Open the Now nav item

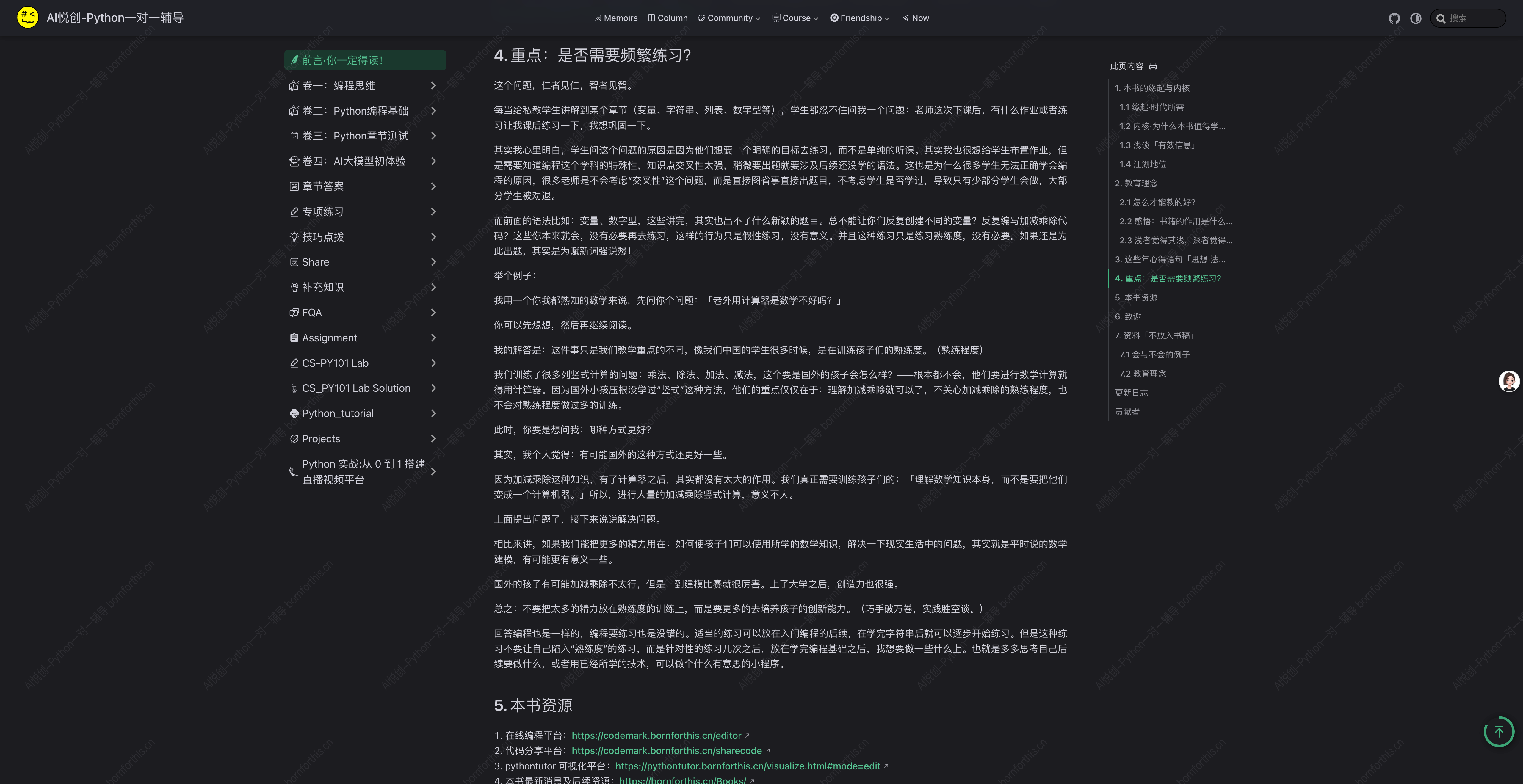coord(915,18)
